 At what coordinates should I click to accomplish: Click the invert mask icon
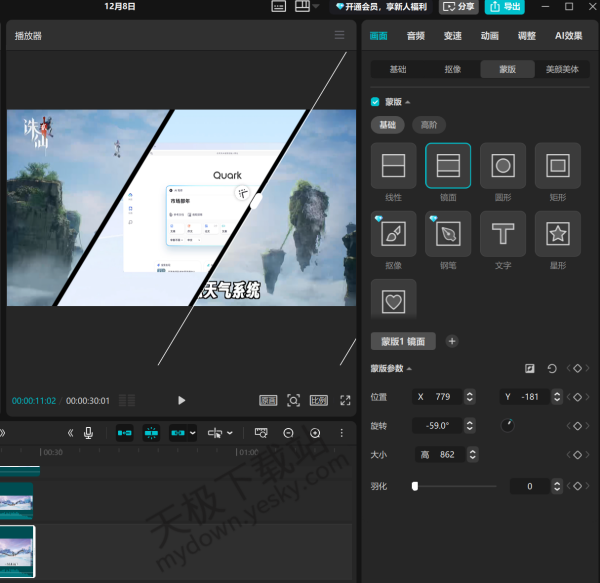click(x=530, y=369)
